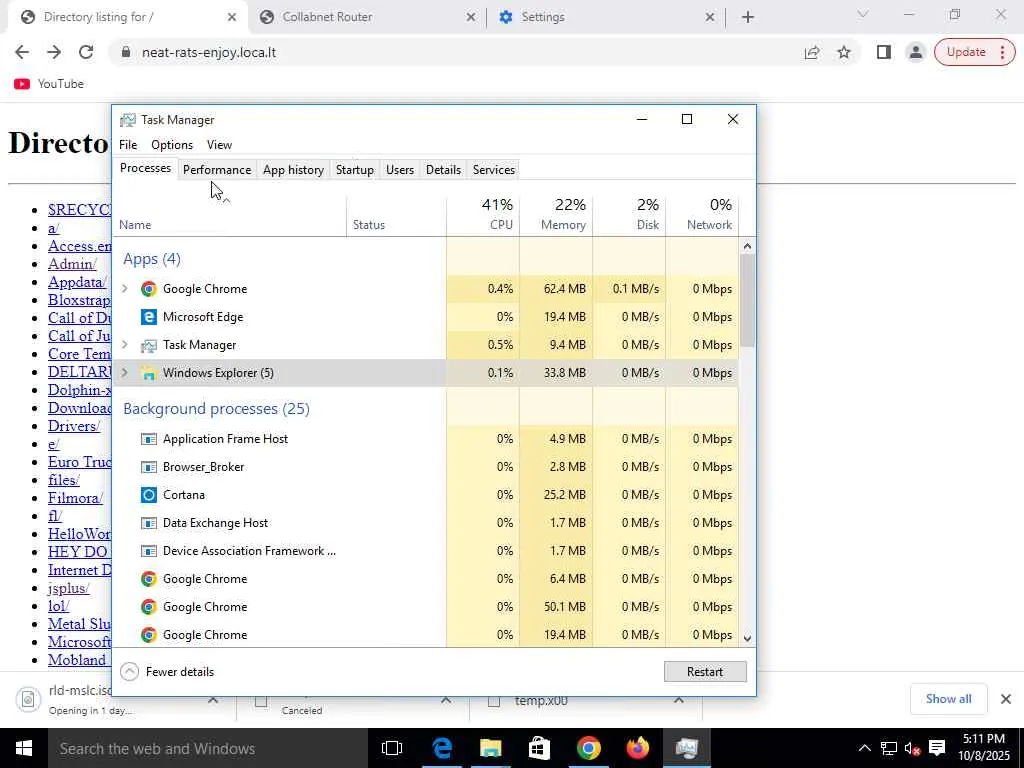Viewport: 1024px width, 768px height.
Task: Click the Browser_Broker process icon
Action: [x=149, y=467]
